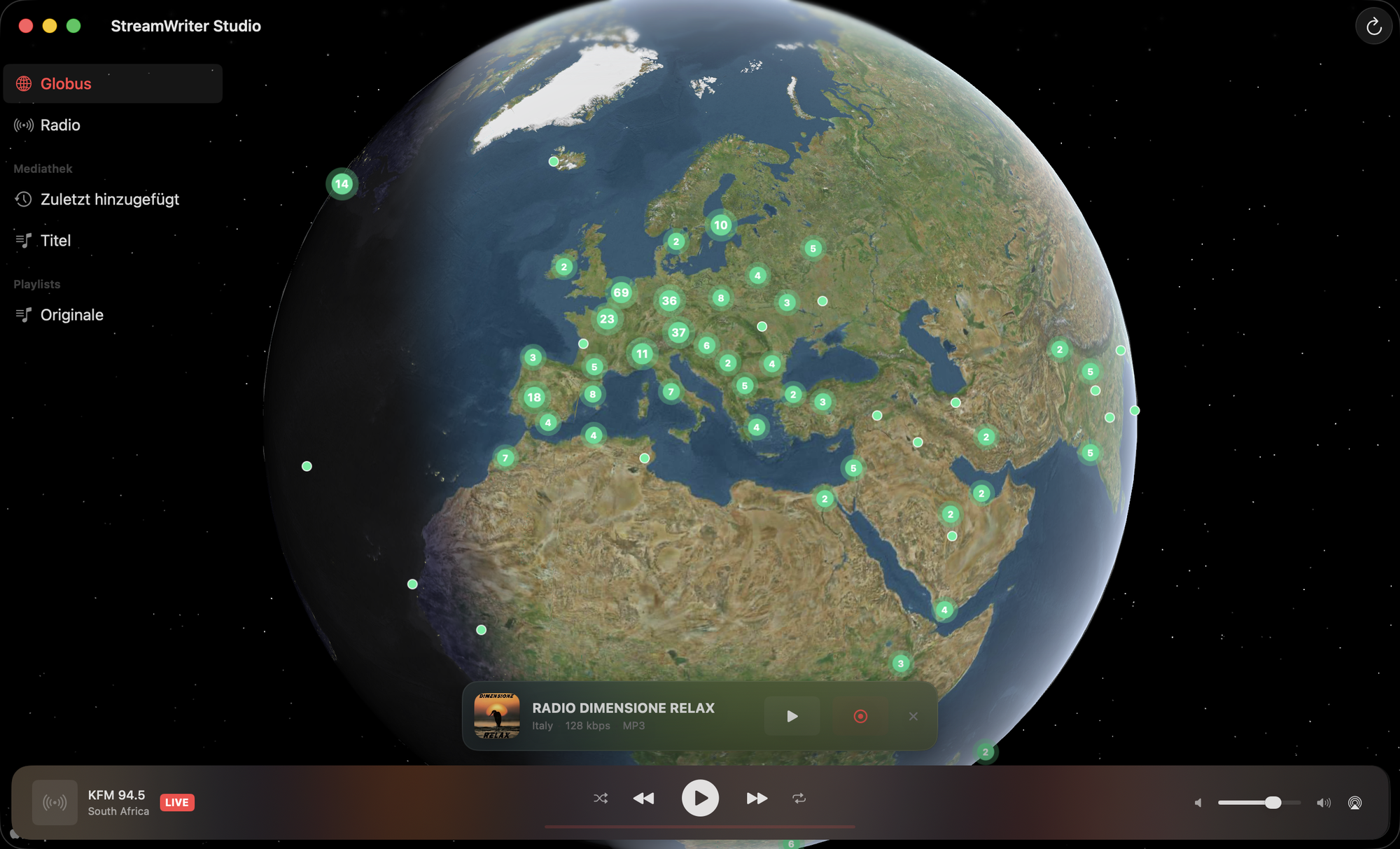Open the AirPlay output icon
1400x849 pixels.
point(1354,803)
